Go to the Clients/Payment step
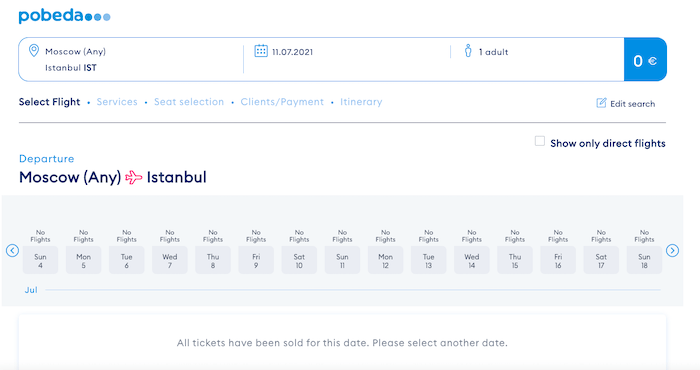This screenshot has height=370, width=700. click(282, 102)
